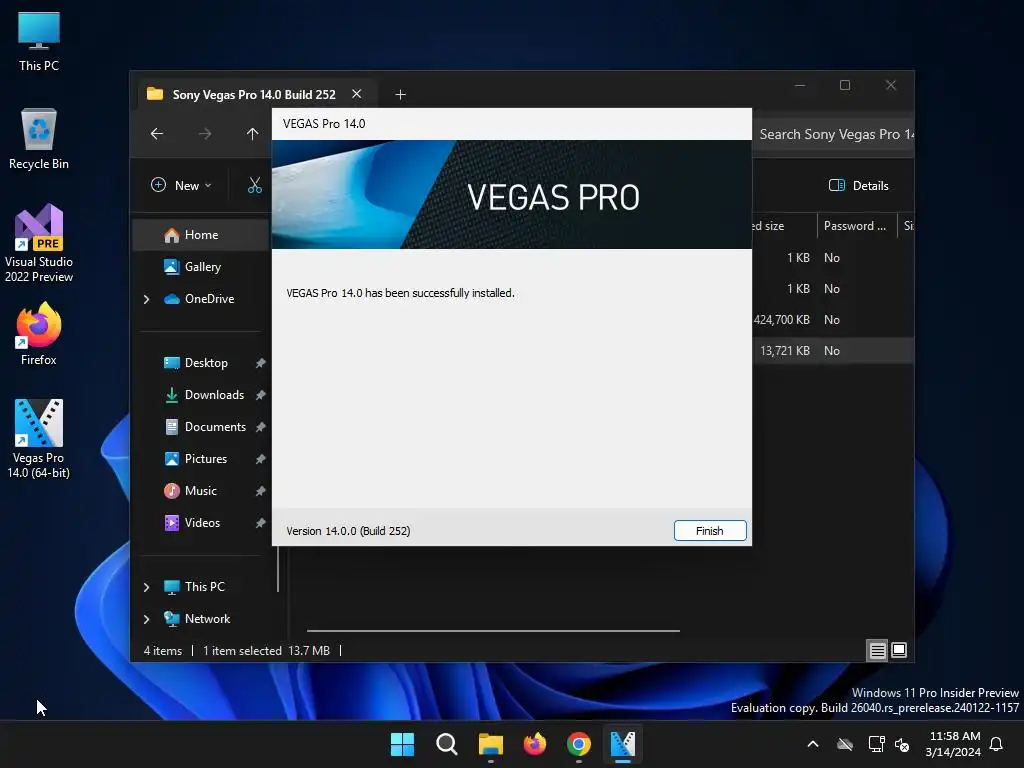
Task: Switch to large thumbnails view icon
Action: (x=899, y=650)
